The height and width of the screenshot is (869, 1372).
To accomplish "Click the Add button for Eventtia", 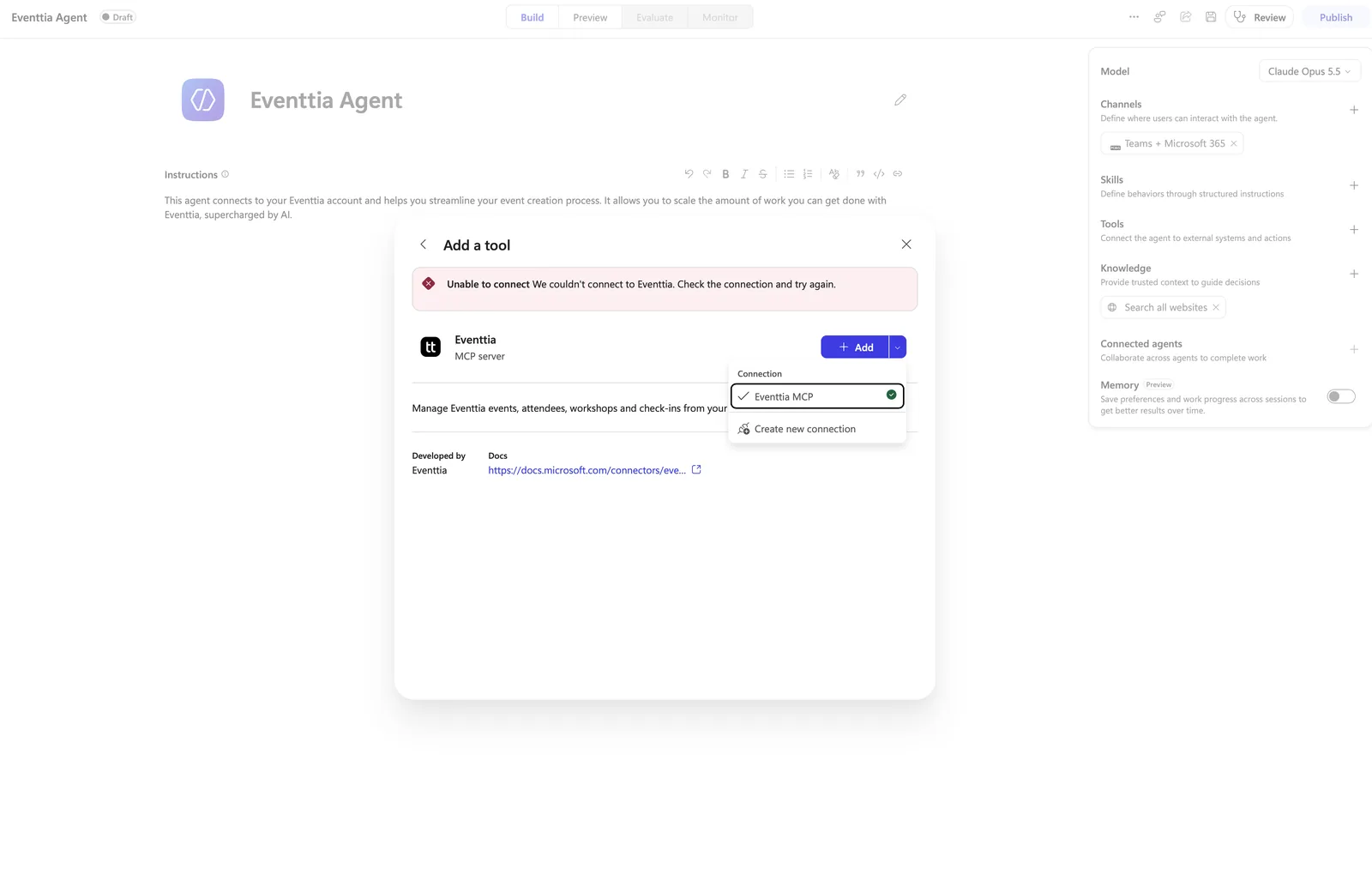I will pyautogui.click(x=855, y=347).
